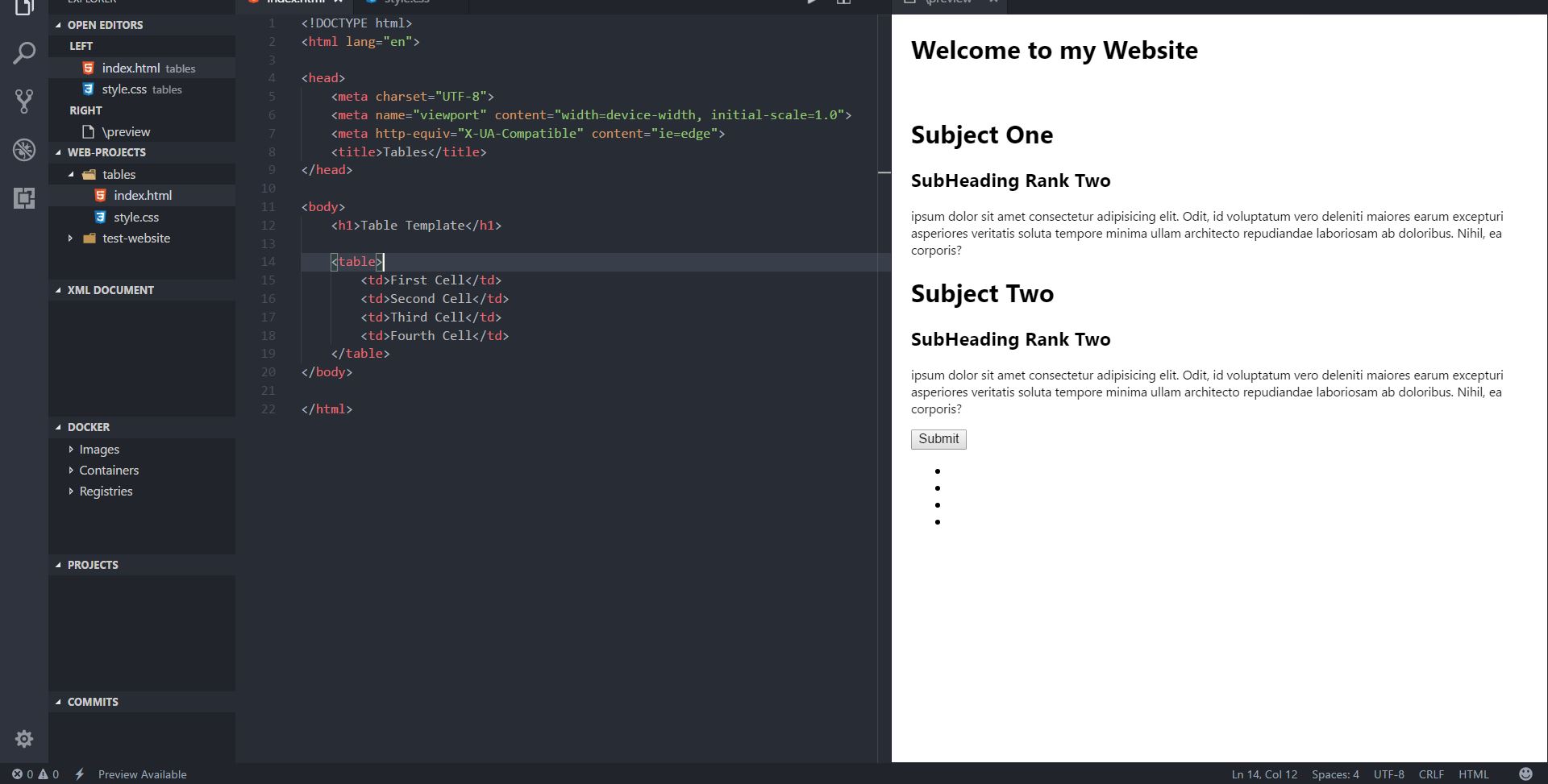Click Preview Available in the status bar
The width and height of the screenshot is (1548, 784).
click(142, 774)
